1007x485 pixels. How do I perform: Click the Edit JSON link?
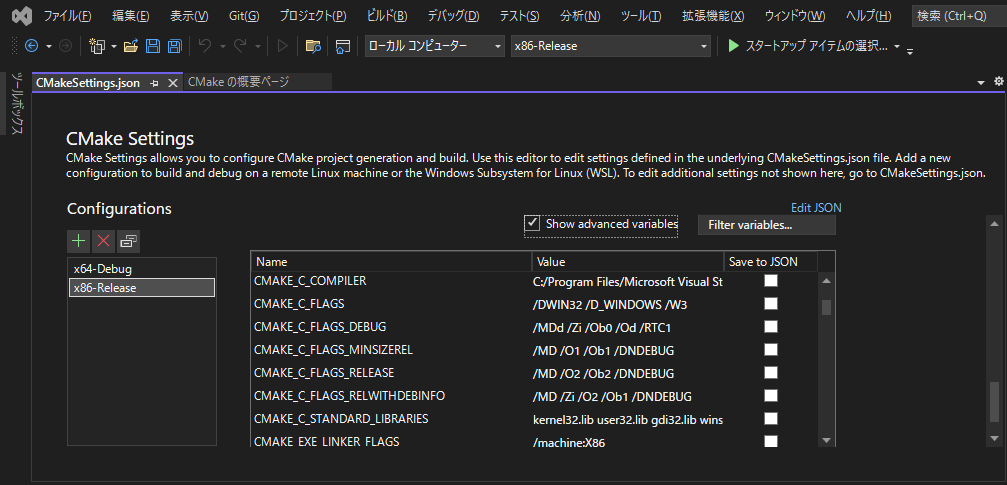coord(816,207)
